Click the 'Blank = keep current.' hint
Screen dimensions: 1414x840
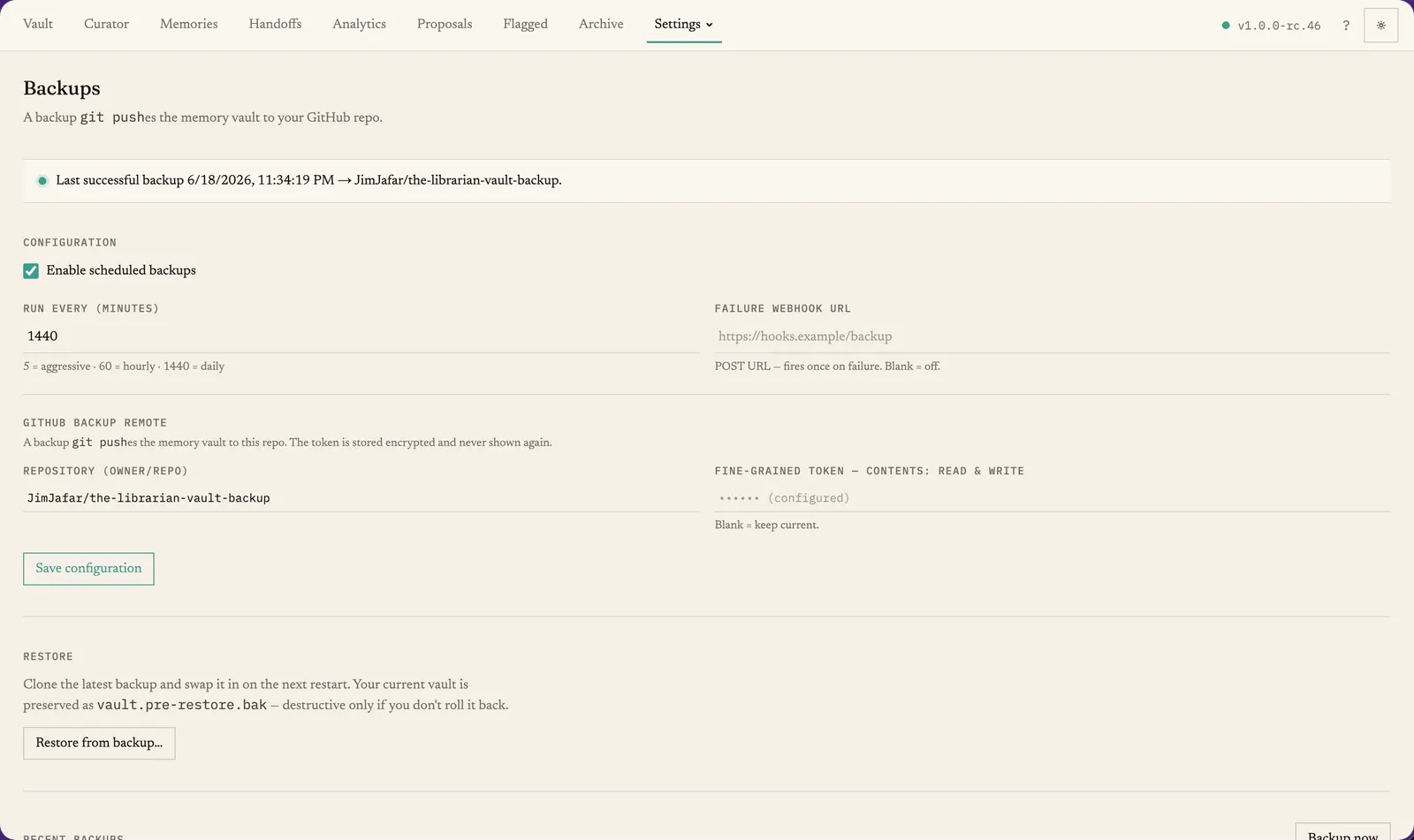click(x=766, y=525)
